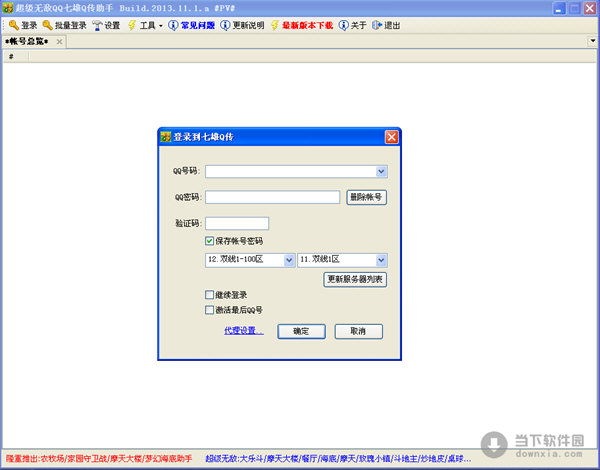Click the 更新服务器列表 button
Viewport: 600px width, 470px height.
click(x=355, y=280)
